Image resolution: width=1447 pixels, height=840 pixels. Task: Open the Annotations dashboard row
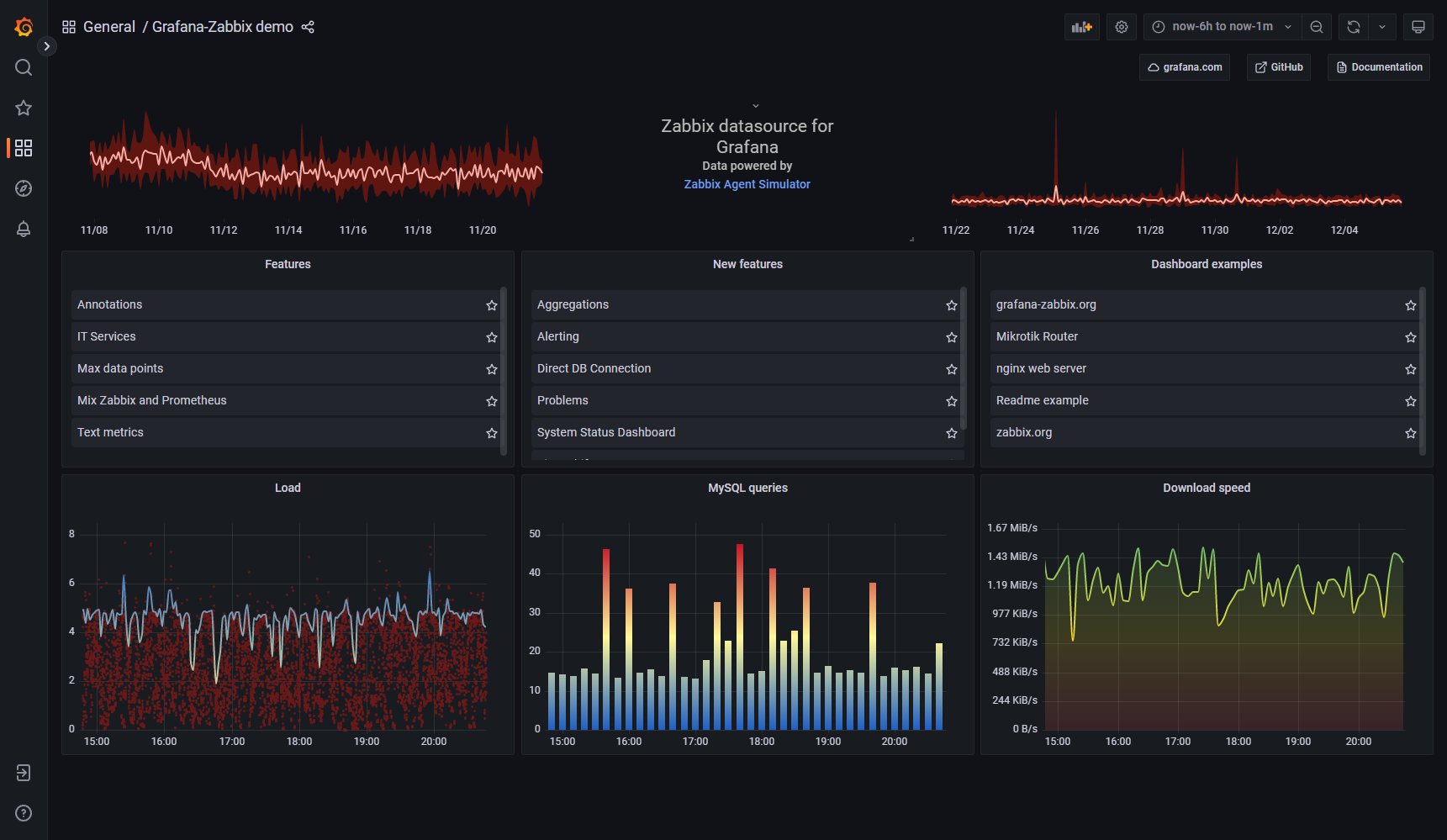point(286,305)
